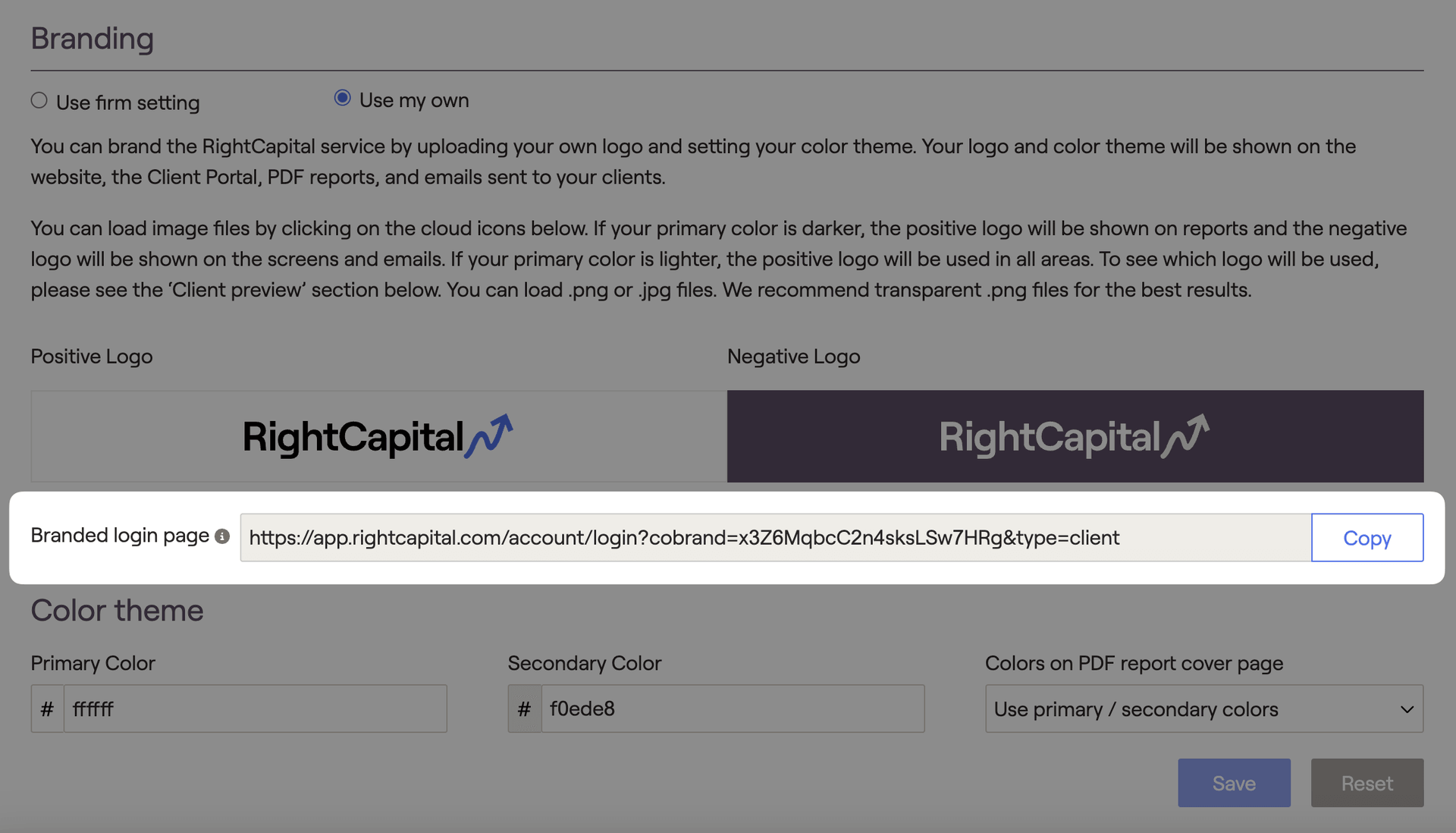1456x833 pixels.
Task: Click the info icon beside Branded login page
Action: [222, 536]
